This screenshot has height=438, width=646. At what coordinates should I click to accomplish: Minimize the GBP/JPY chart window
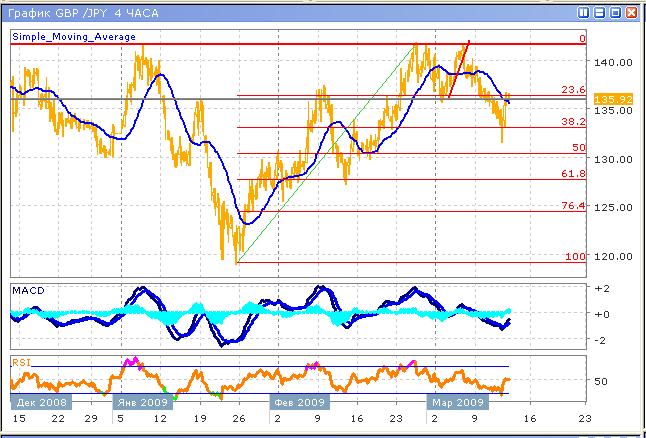click(599, 13)
